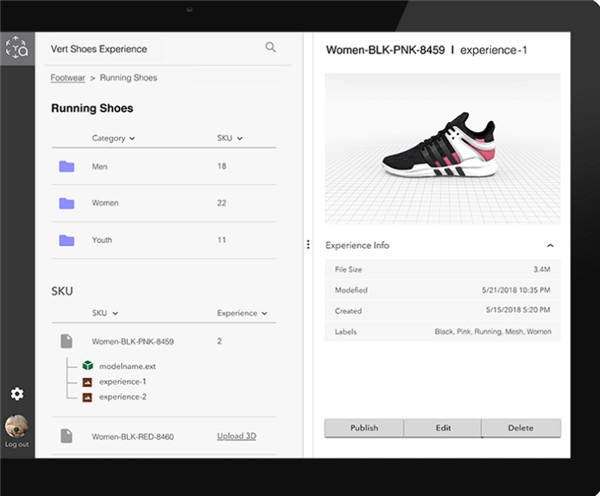Click the experience-2 image icon
Image resolution: width=600 pixels, height=496 pixels.
(x=87, y=397)
